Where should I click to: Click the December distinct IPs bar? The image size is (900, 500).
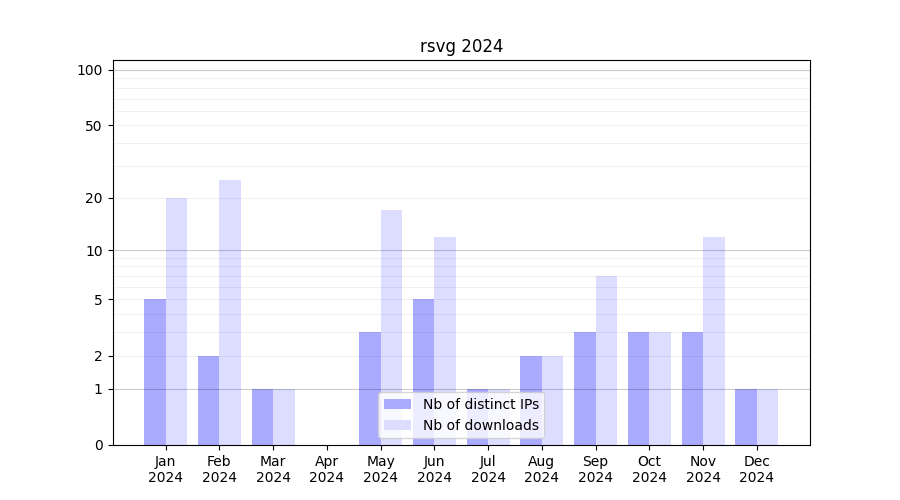746,417
